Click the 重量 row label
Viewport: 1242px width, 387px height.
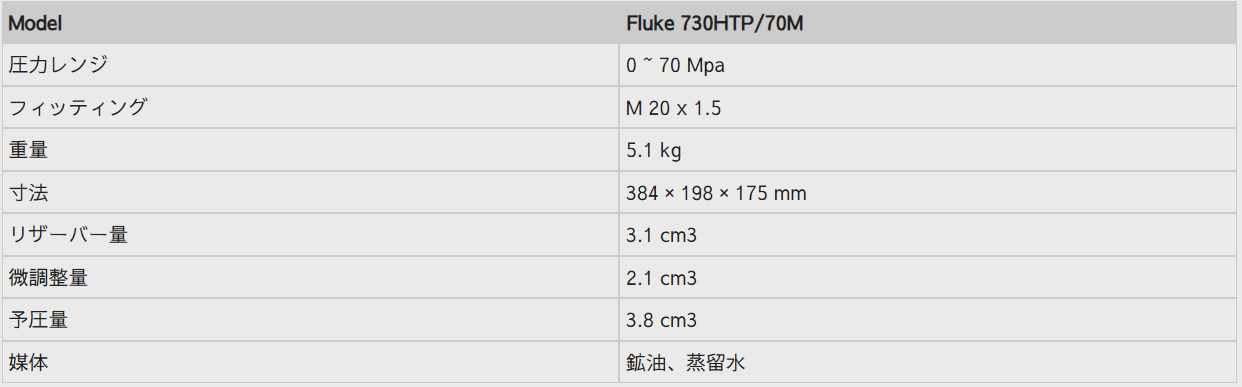[x=28, y=150]
